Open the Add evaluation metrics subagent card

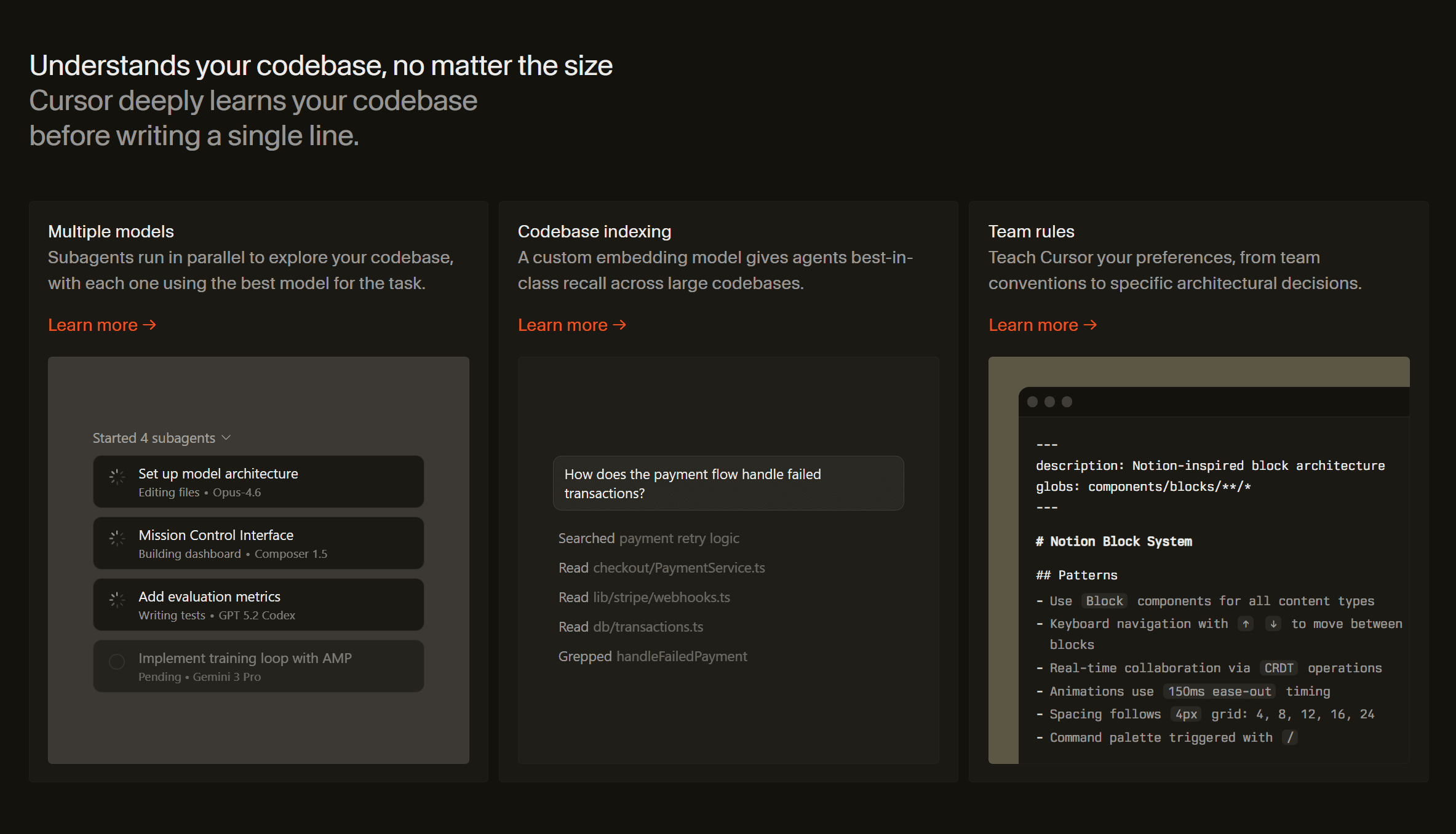pyautogui.click(x=258, y=605)
